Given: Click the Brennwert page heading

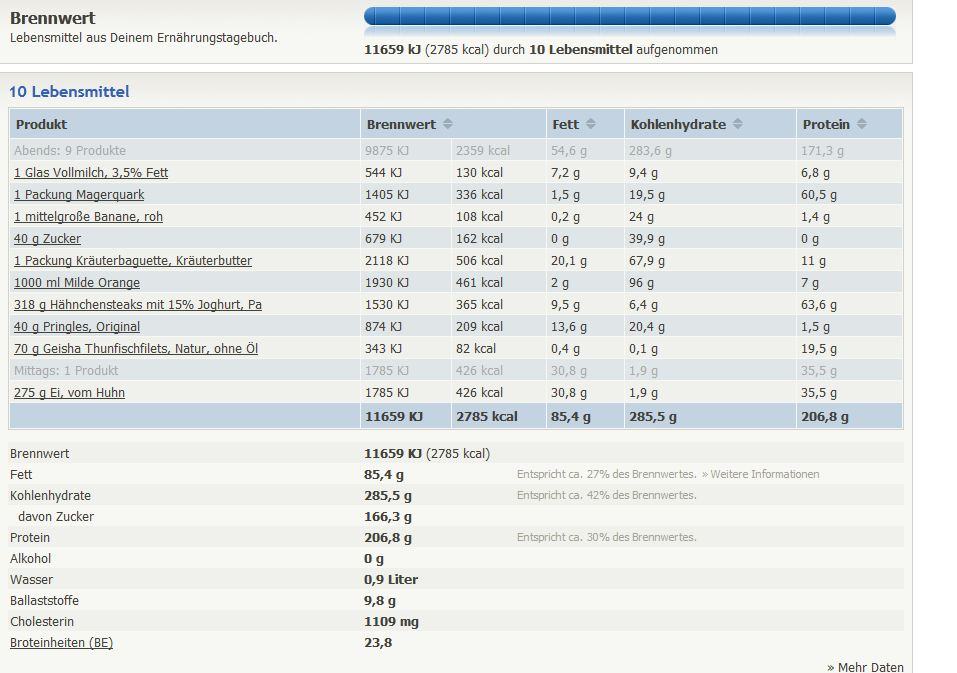Looking at the screenshot, I should click(52, 18).
